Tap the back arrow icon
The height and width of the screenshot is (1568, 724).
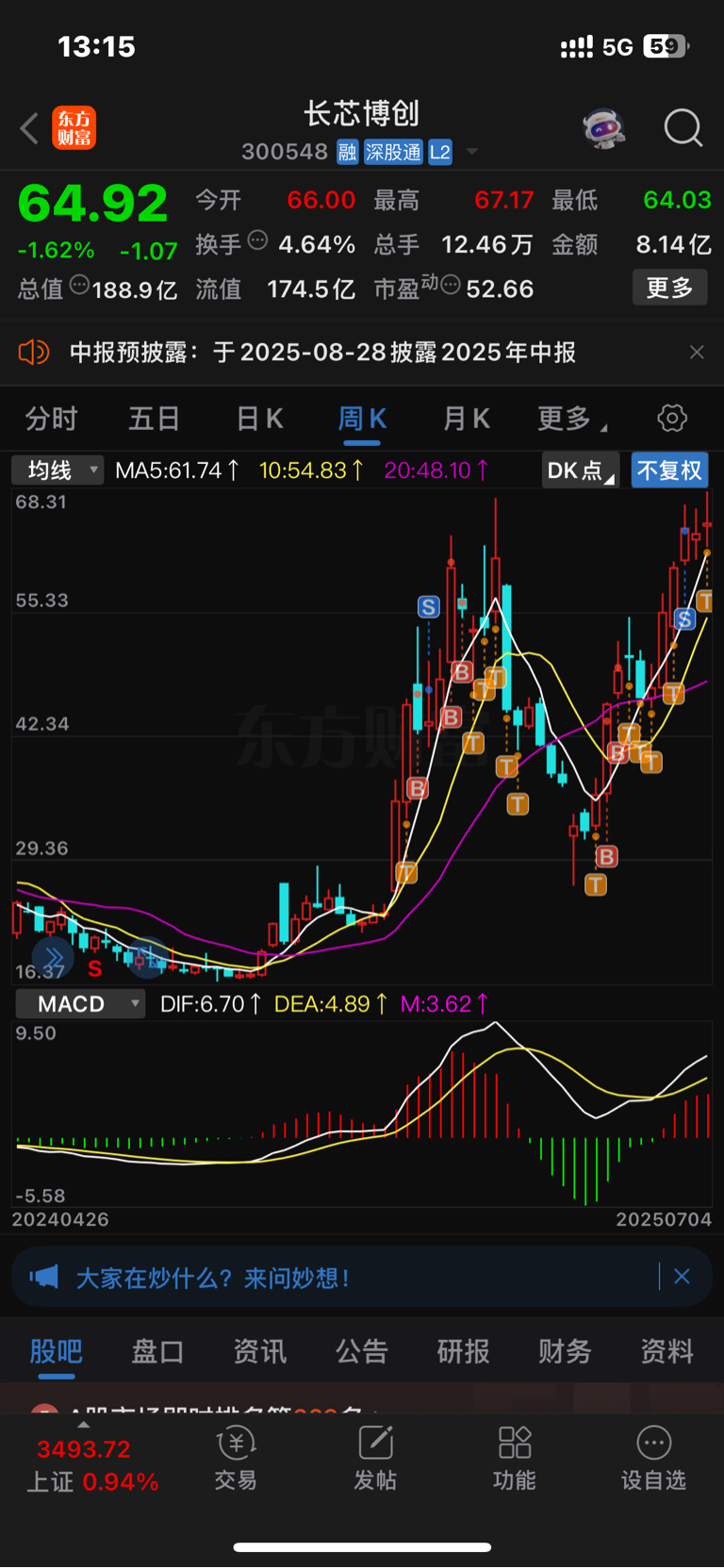29,128
